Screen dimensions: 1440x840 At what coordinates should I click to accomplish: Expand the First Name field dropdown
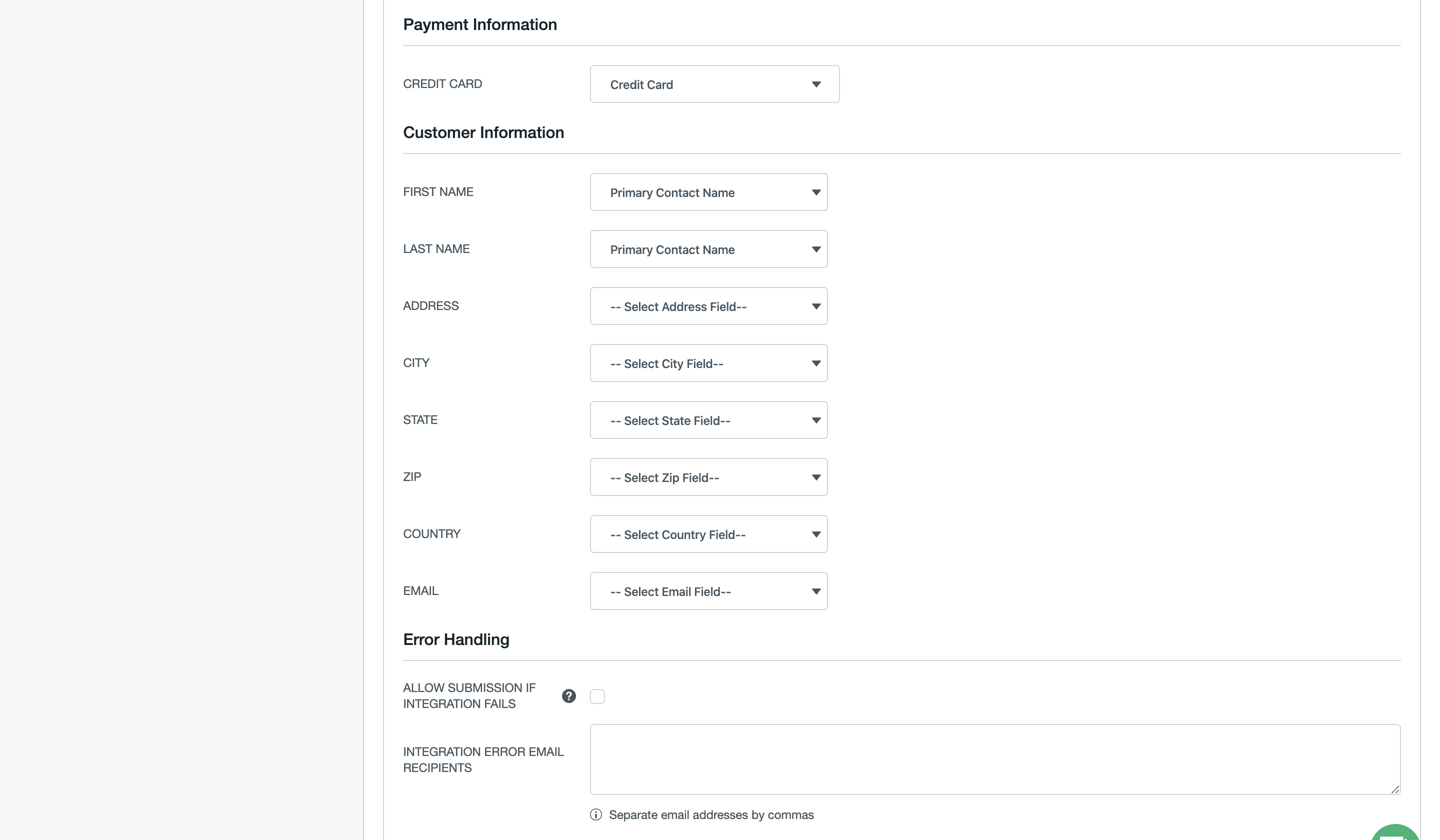click(708, 192)
